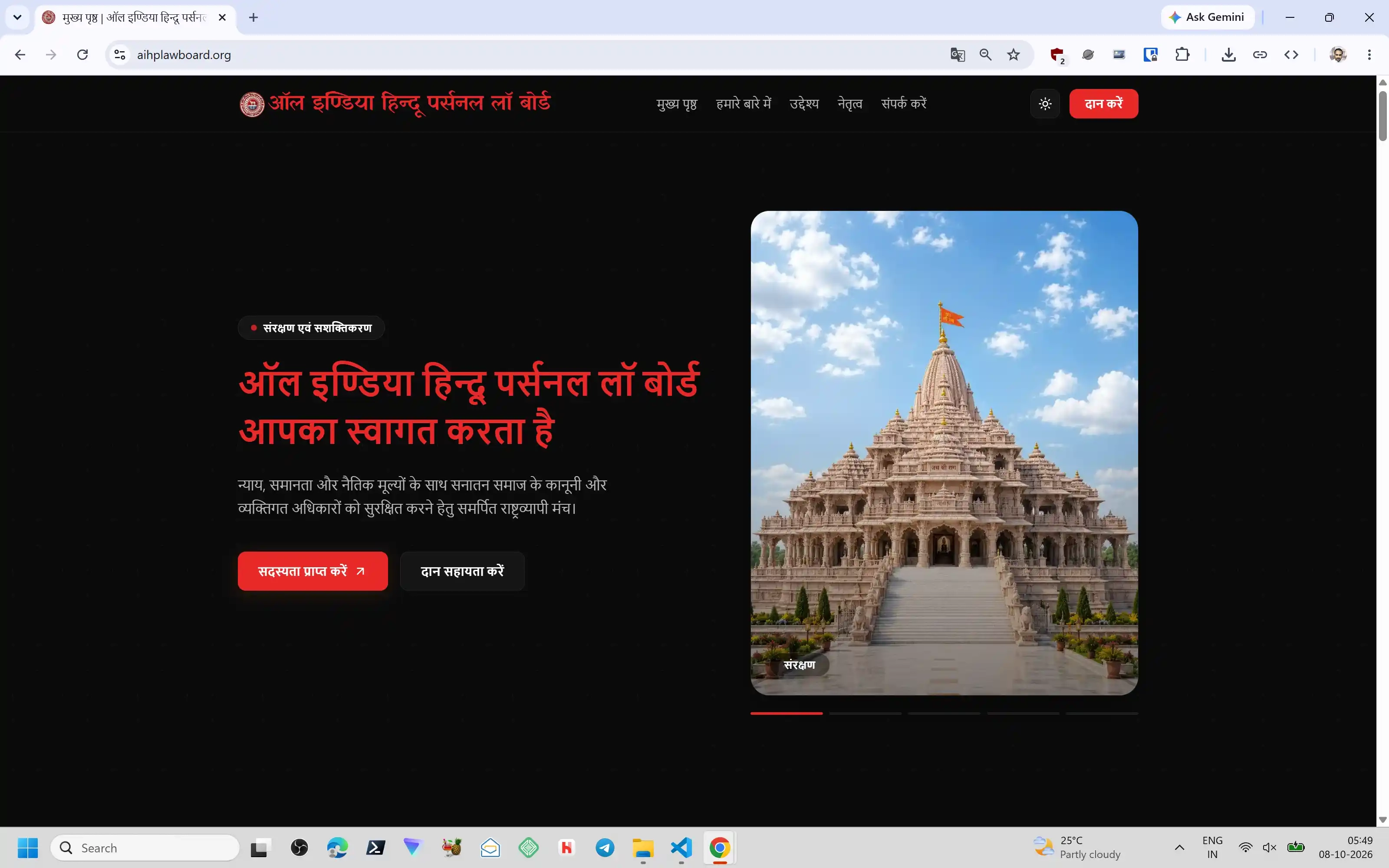Click the chain link extension icon
1389x868 pixels.
coord(1260,55)
